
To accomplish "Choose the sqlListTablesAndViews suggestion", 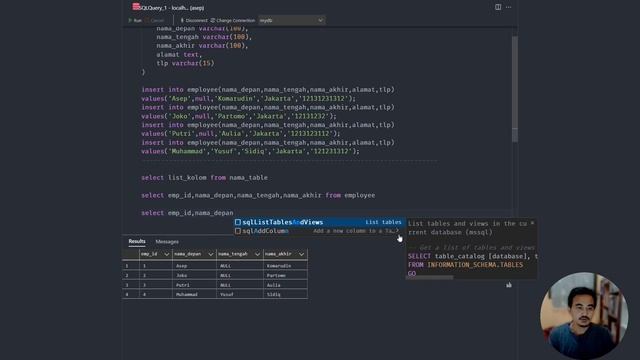I will 318,222.
